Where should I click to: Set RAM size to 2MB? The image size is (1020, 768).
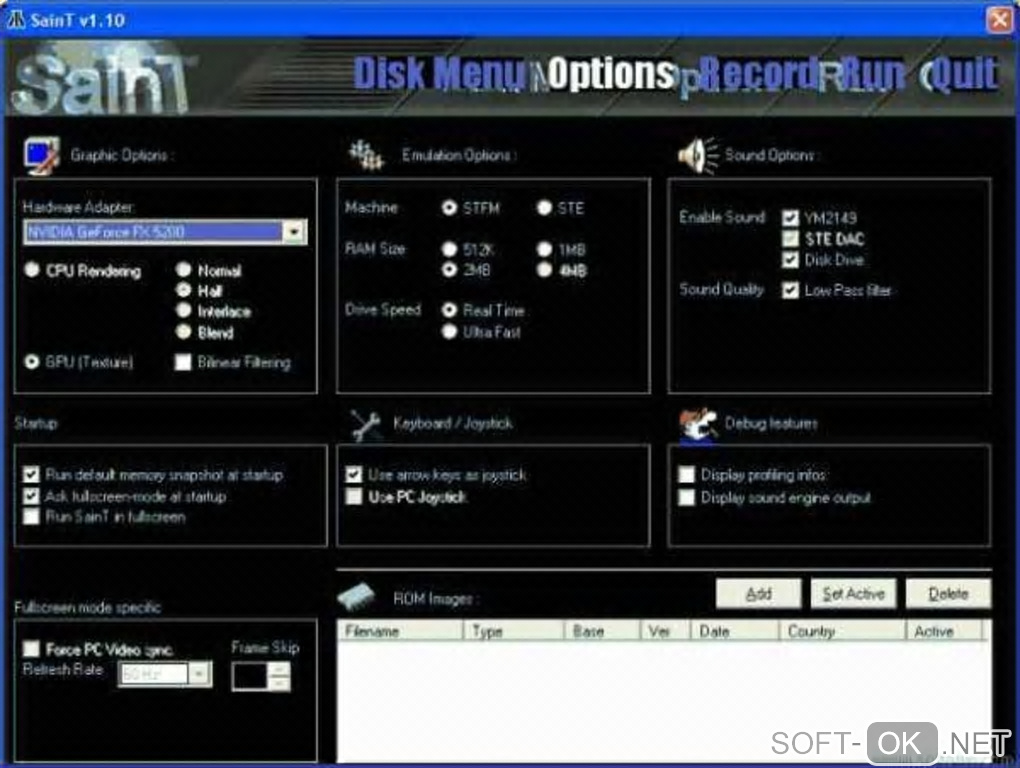coord(449,269)
